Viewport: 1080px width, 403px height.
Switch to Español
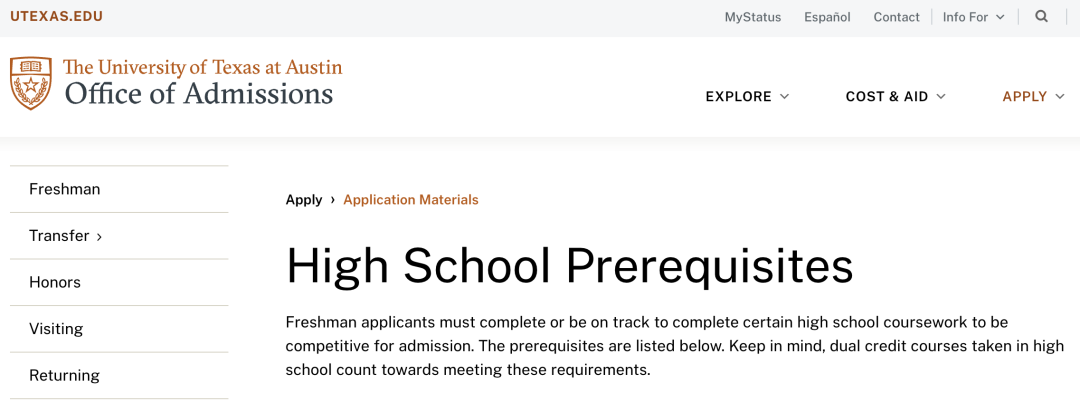(x=827, y=17)
